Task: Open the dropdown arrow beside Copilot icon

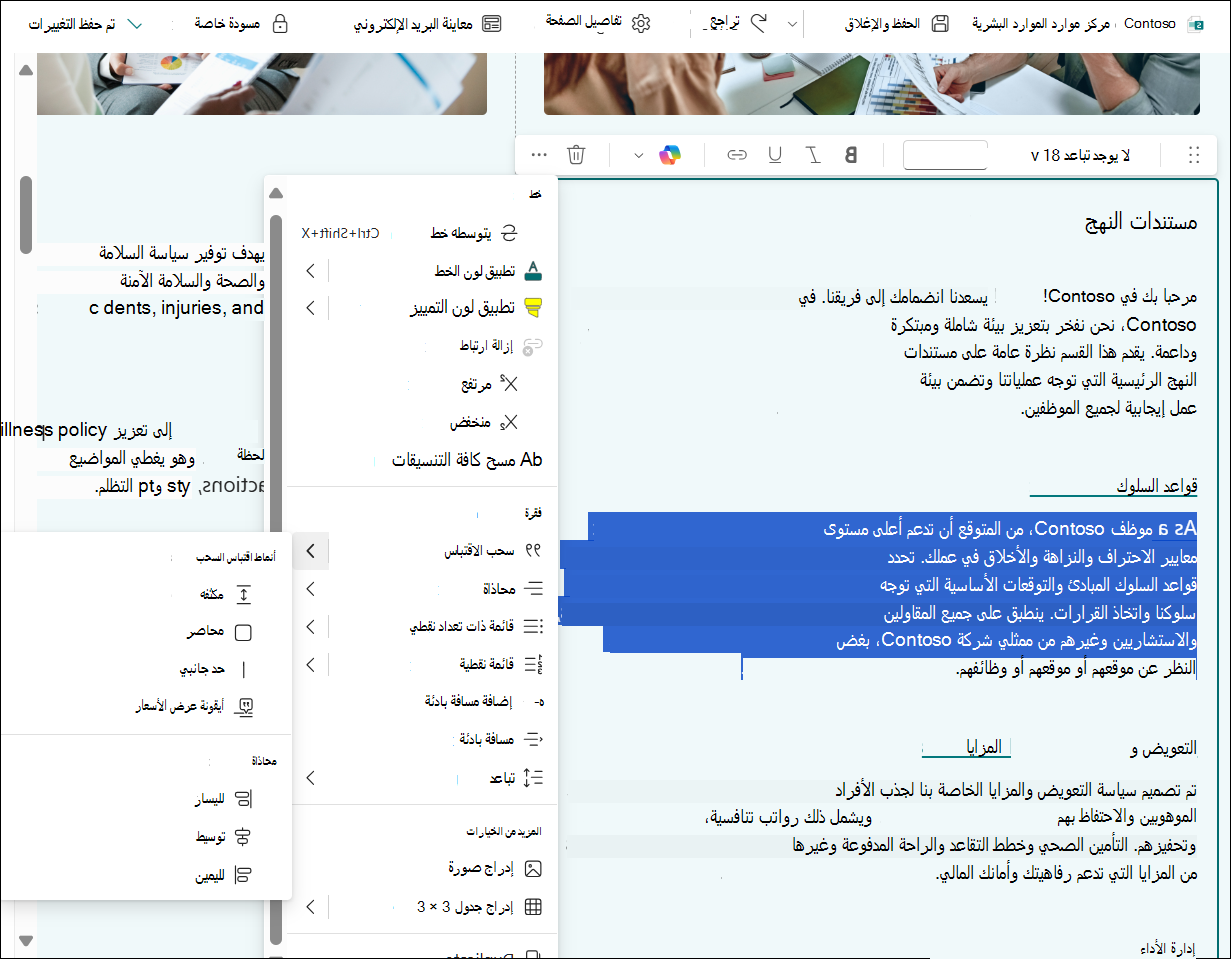Action: (639, 155)
